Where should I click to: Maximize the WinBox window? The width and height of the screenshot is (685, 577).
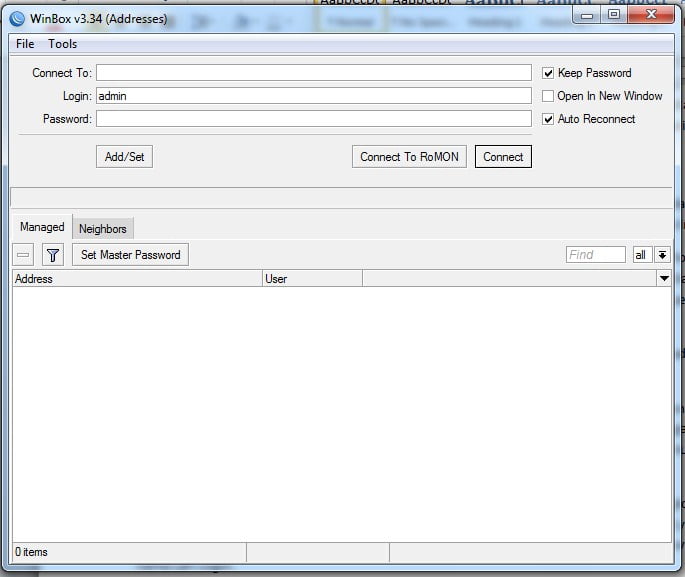click(x=614, y=15)
